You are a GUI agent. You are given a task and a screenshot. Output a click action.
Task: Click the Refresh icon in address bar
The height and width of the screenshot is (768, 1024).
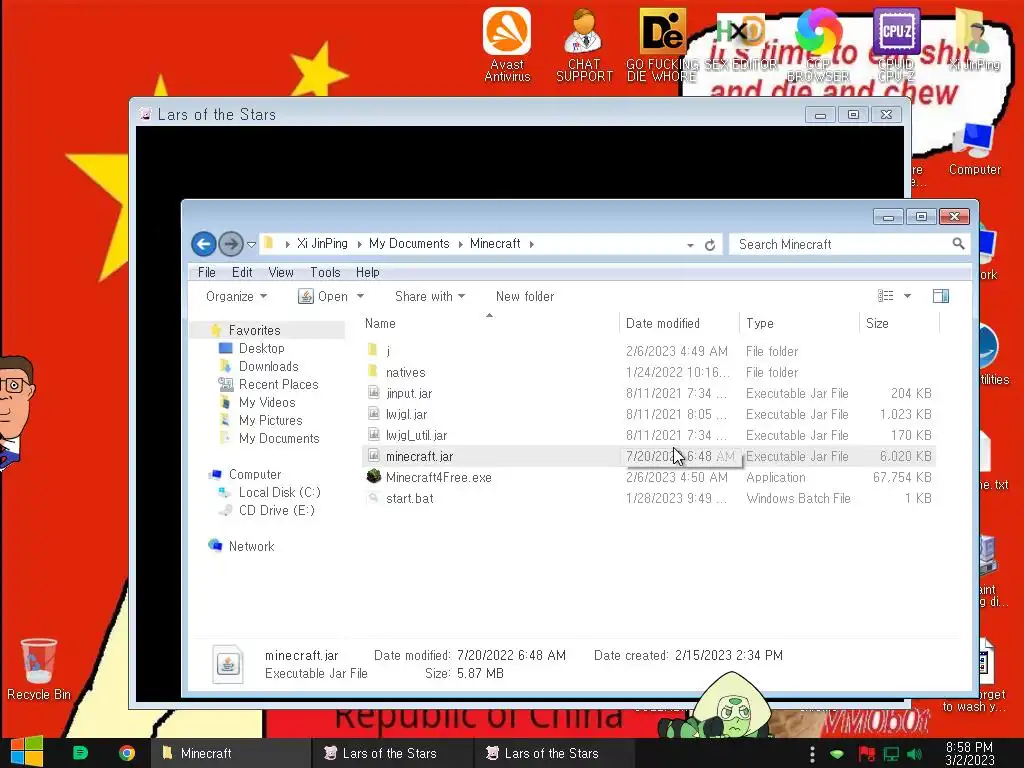click(710, 245)
